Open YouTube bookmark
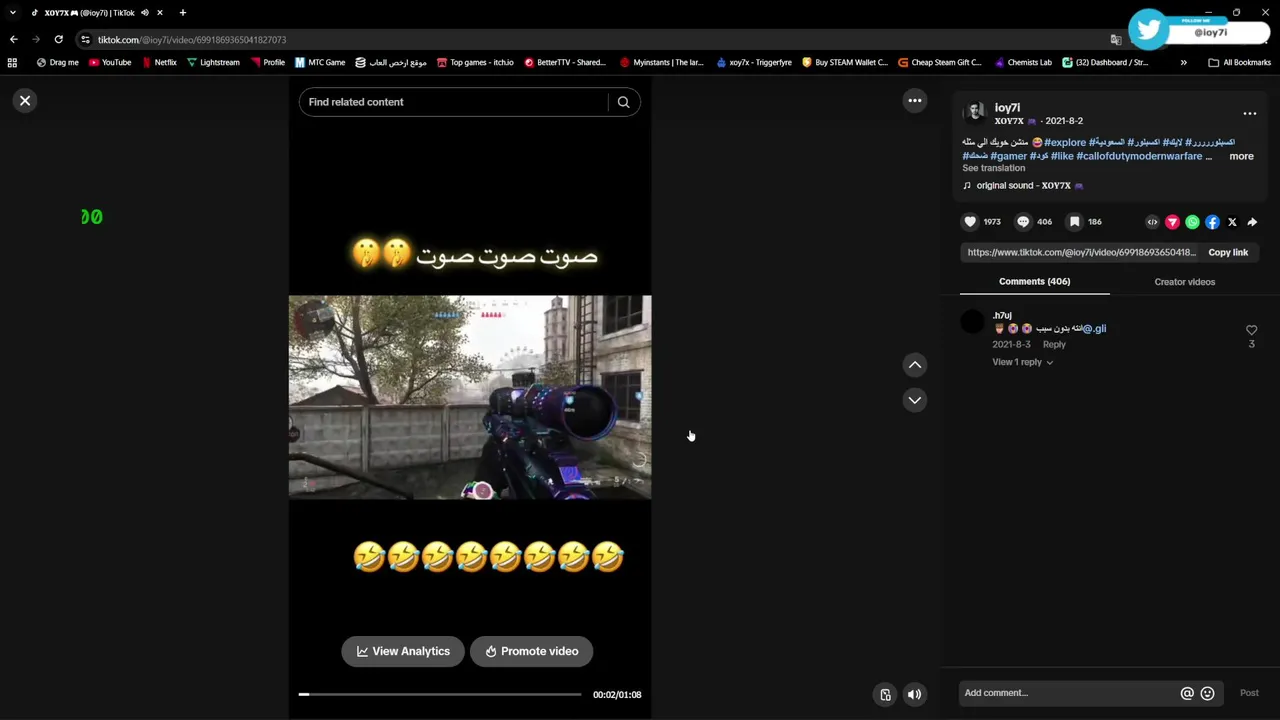This screenshot has height=720, width=1280. tap(110, 62)
